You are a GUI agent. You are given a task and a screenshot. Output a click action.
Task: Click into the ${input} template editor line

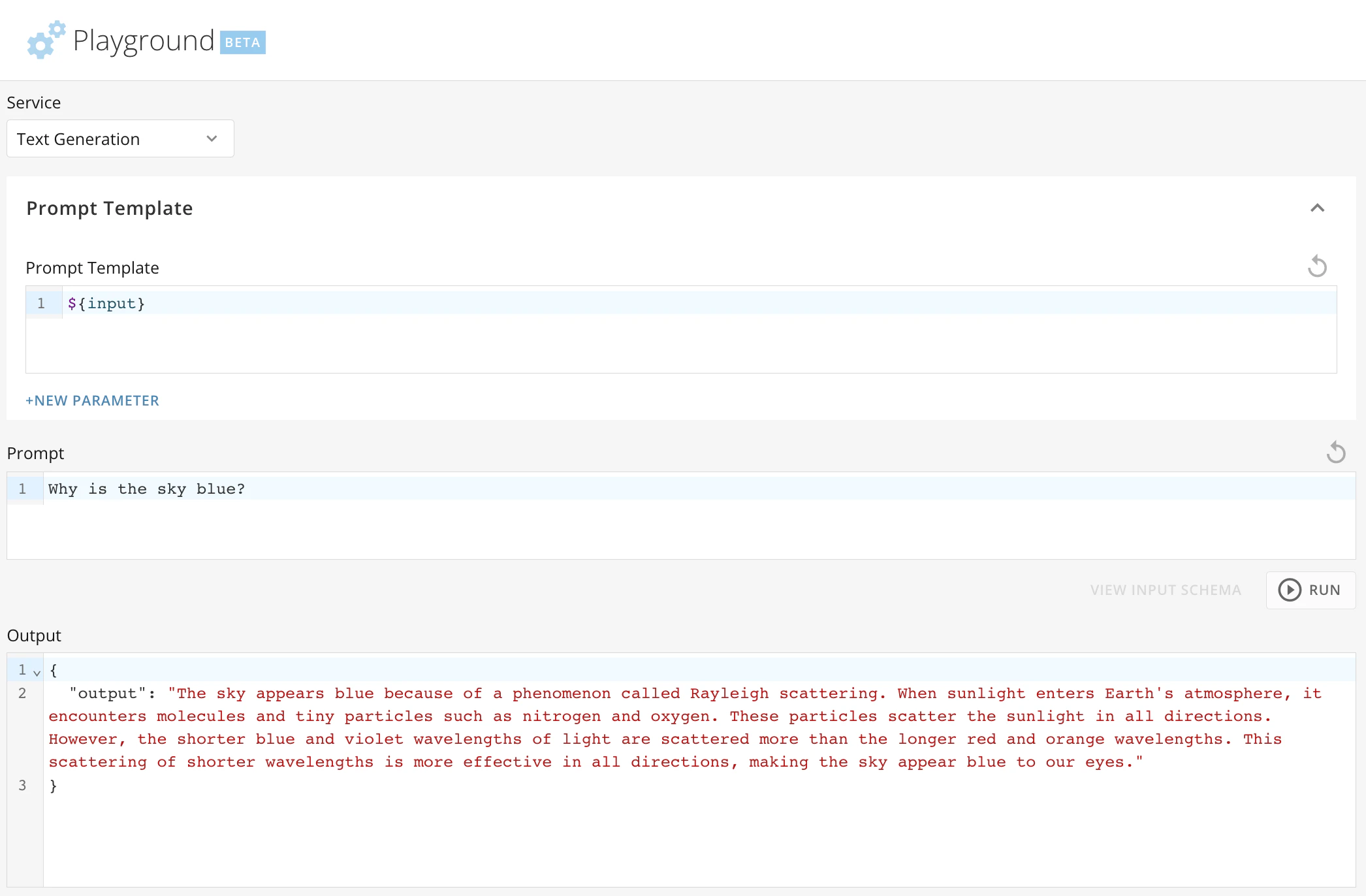pos(699,303)
